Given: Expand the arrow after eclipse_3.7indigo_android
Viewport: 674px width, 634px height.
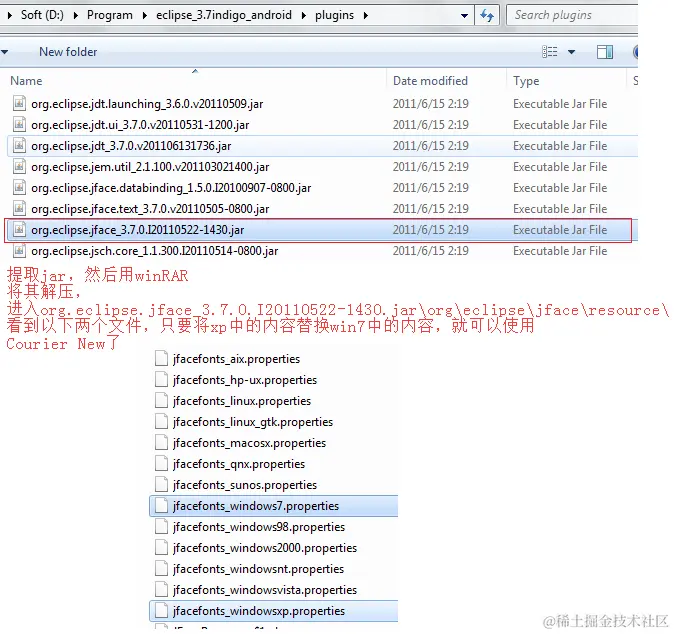Looking at the screenshot, I should tap(304, 15).
